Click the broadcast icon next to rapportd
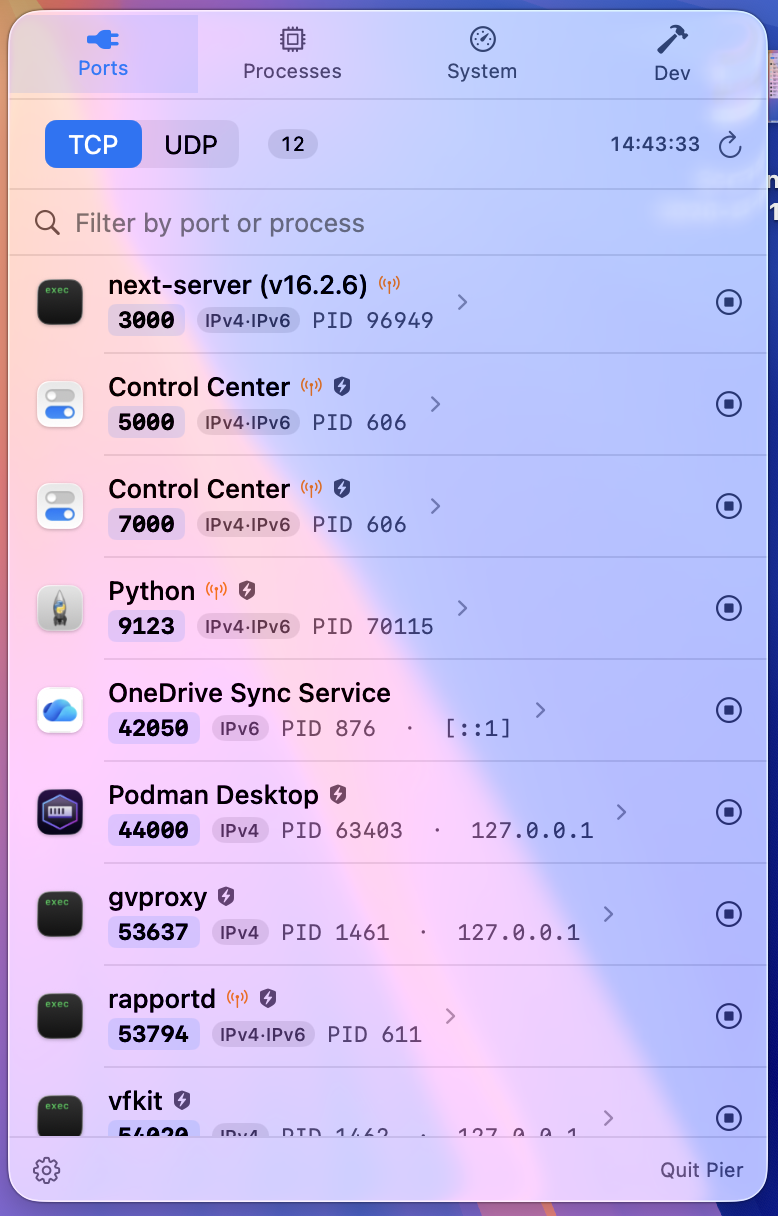The height and width of the screenshot is (1216, 778). pos(237,998)
